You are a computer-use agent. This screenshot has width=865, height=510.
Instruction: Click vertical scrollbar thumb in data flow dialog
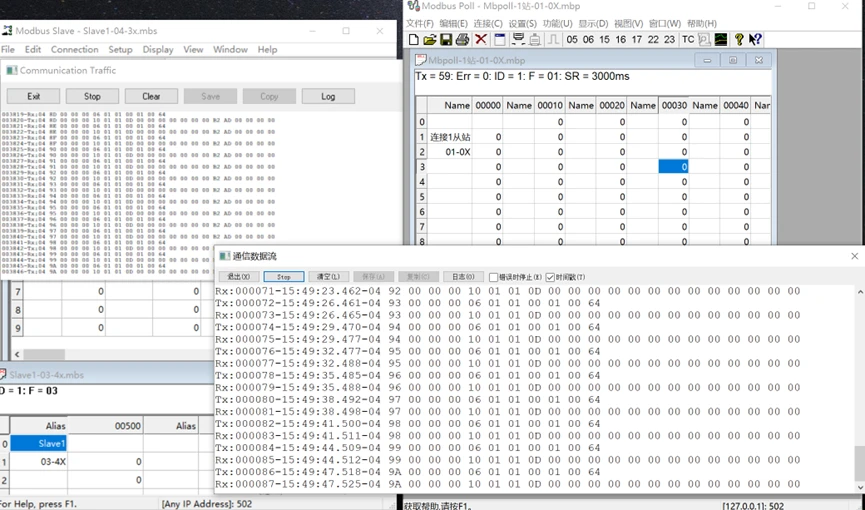pyautogui.click(x=859, y=464)
